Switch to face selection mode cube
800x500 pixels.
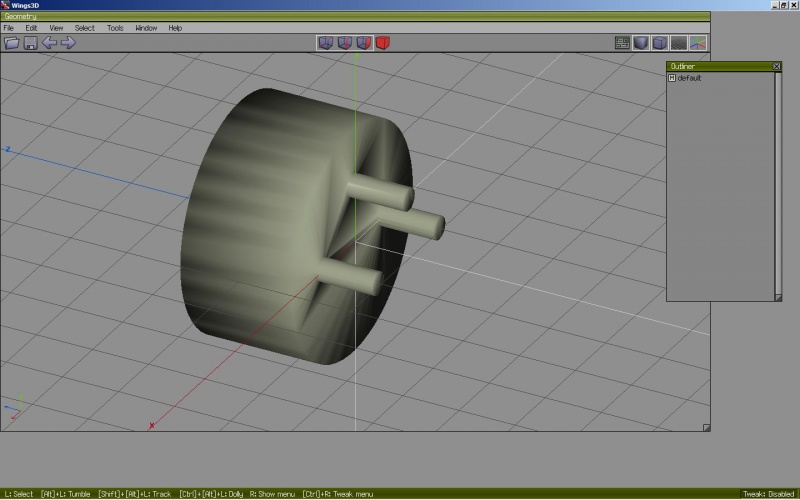(363, 43)
